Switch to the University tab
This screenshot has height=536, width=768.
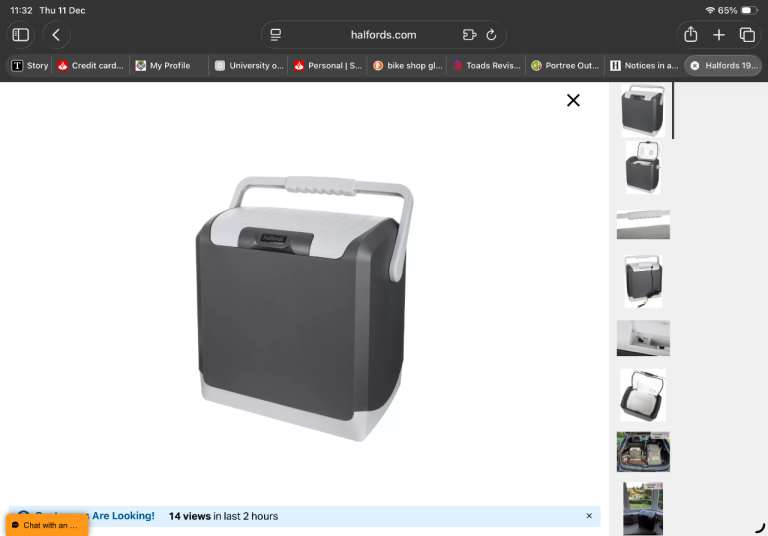pyautogui.click(x=249, y=66)
